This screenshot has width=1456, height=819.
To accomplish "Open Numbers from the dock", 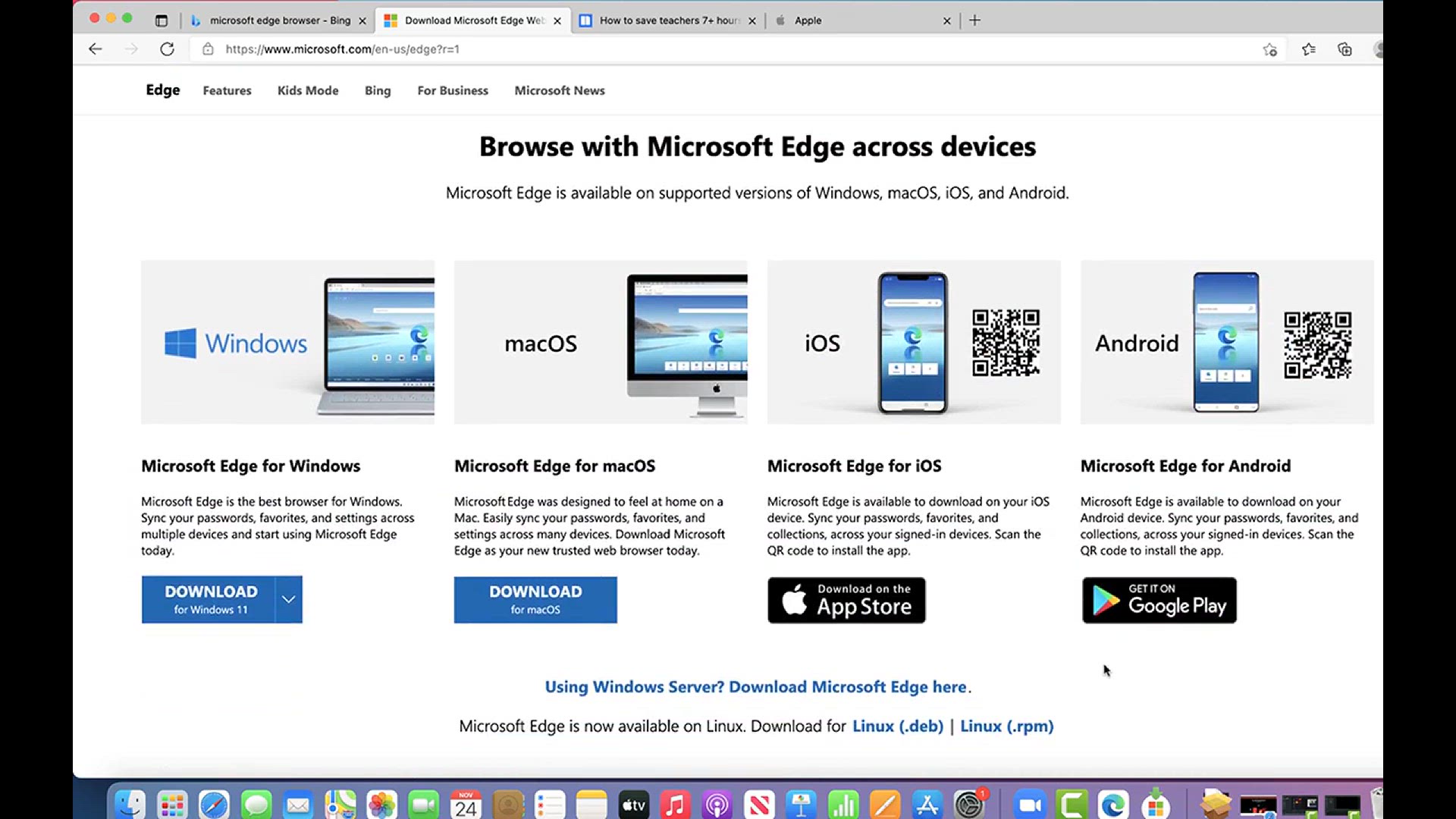I will pyautogui.click(x=843, y=805).
